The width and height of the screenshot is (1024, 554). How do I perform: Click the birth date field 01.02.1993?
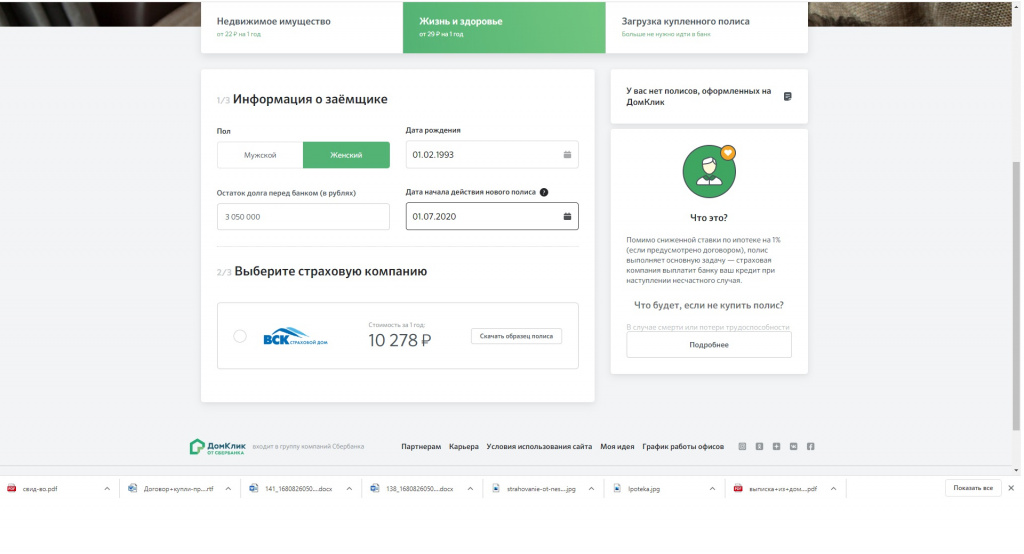click(x=492, y=155)
